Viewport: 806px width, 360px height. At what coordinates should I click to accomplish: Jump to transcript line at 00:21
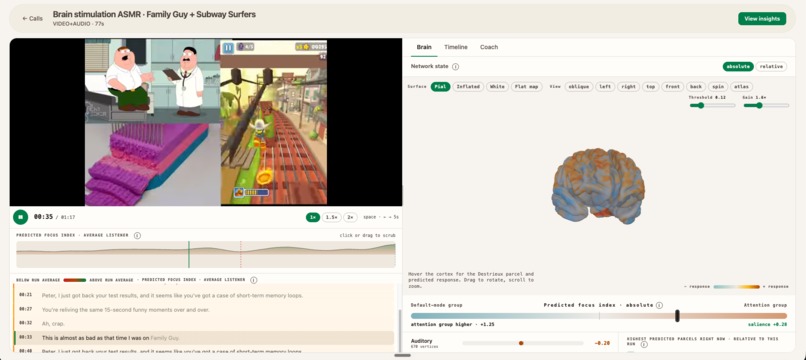point(205,296)
